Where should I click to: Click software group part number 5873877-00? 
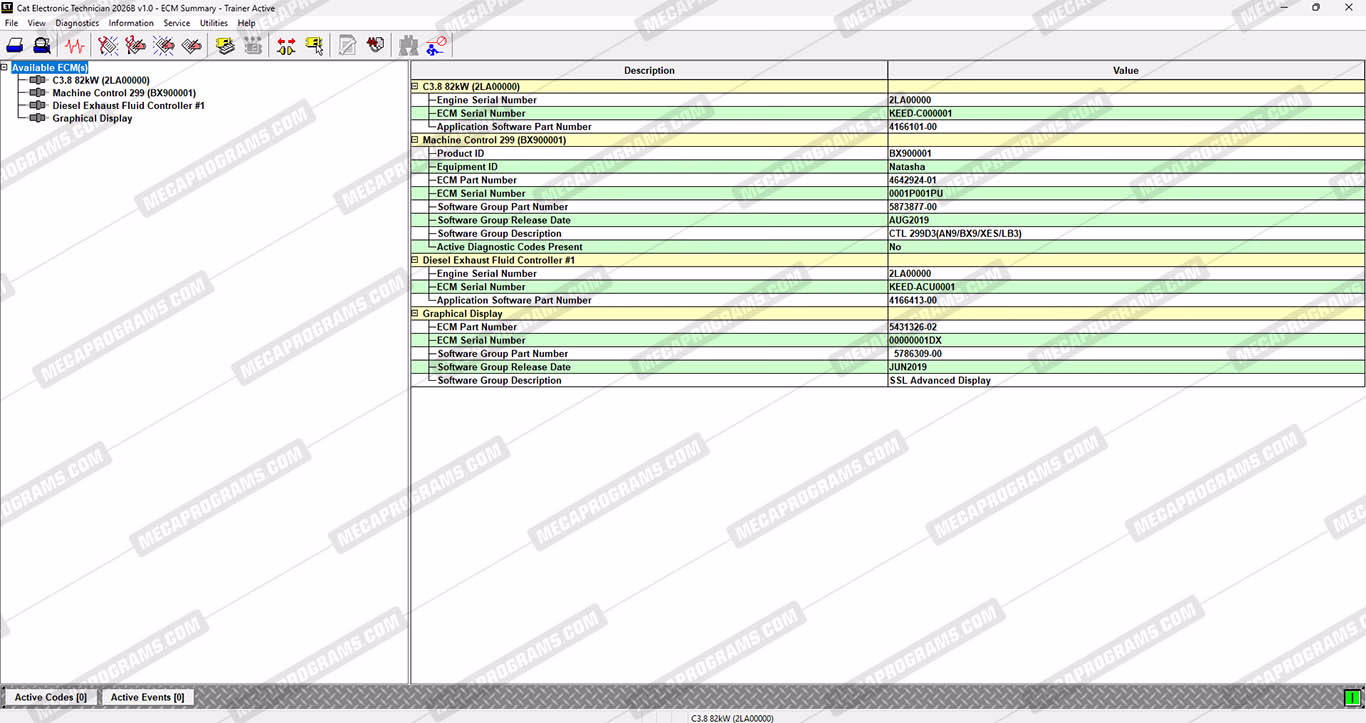coord(913,207)
